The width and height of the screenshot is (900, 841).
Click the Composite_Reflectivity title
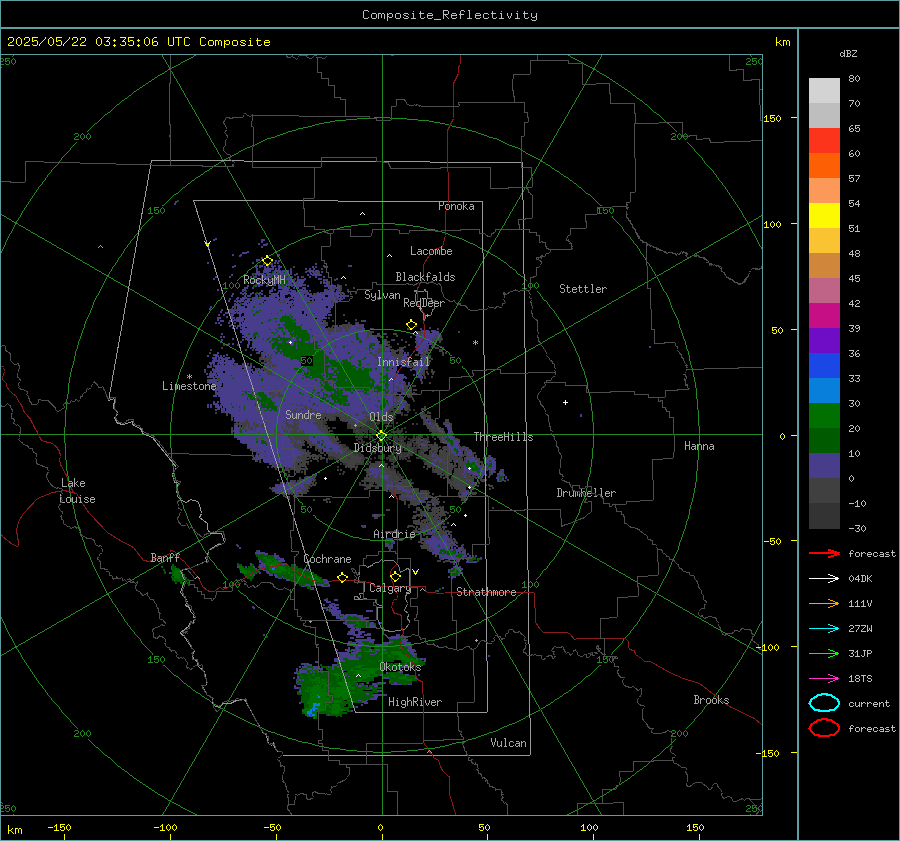pyautogui.click(x=449, y=15)
